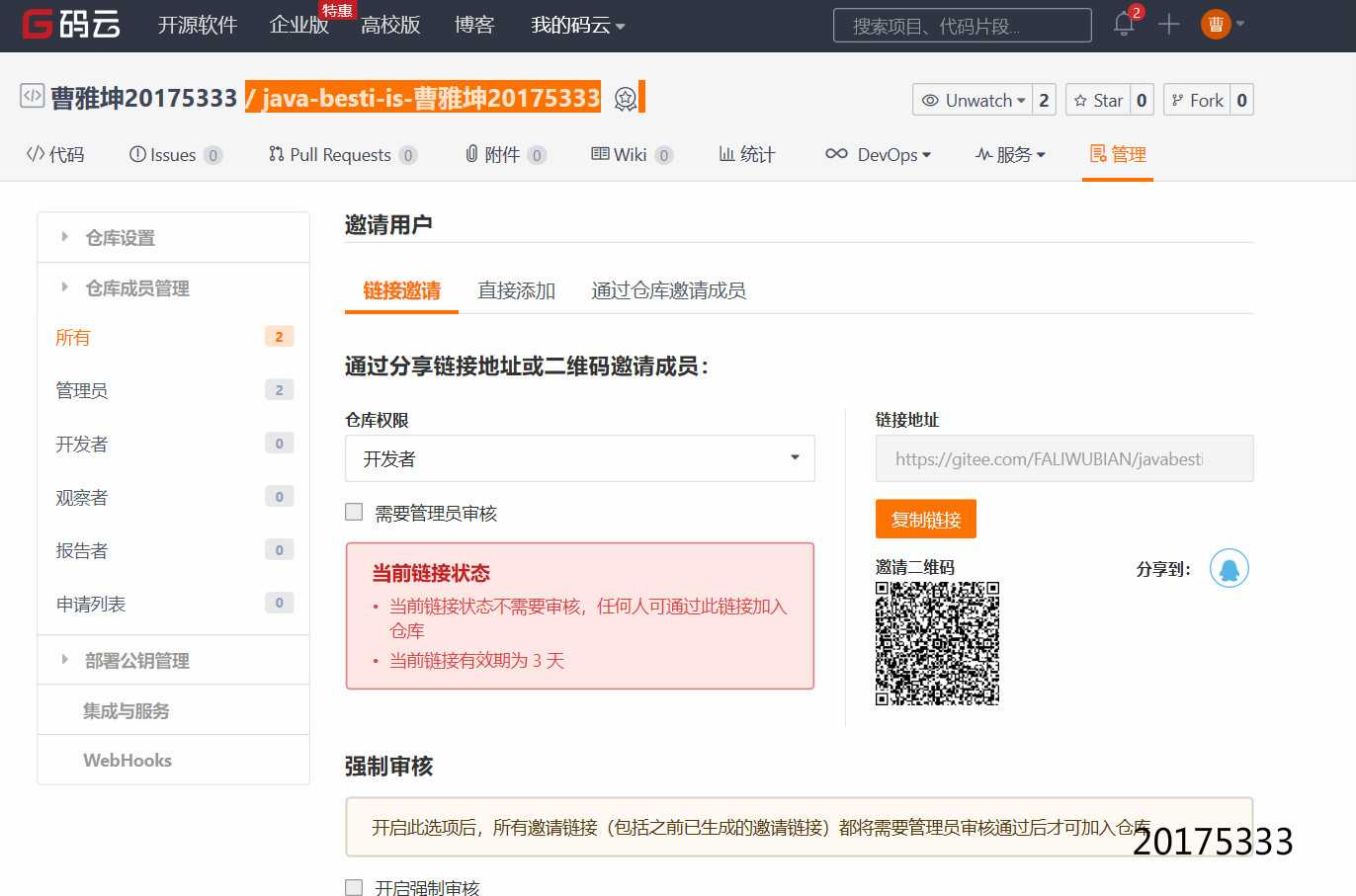Expand the 我的码云 menu
Image resolution: width=1356 pixels, height=896 pixels.
tap(577, 25)
